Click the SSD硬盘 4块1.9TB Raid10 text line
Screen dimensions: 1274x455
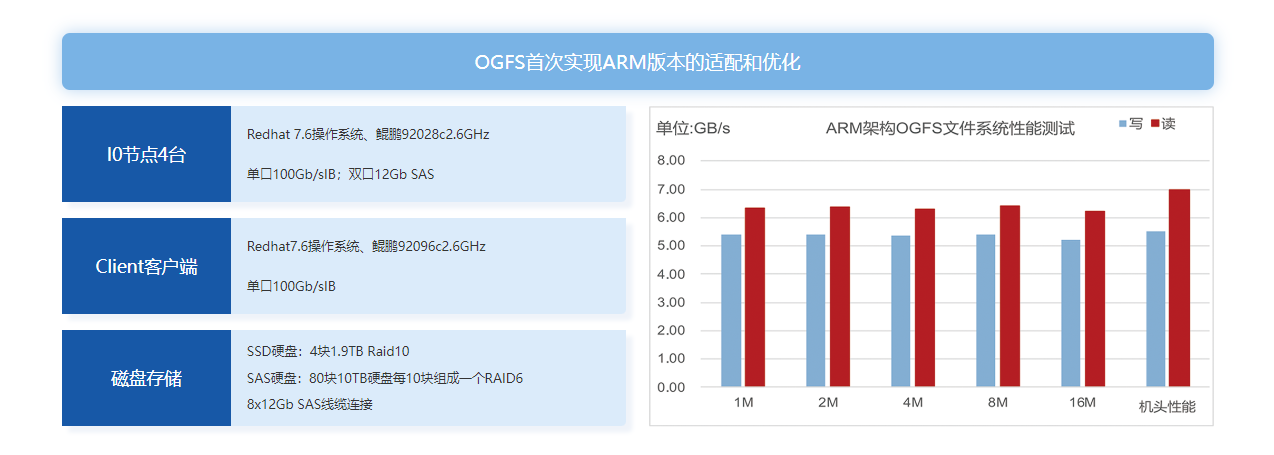[x=328, y=351]
